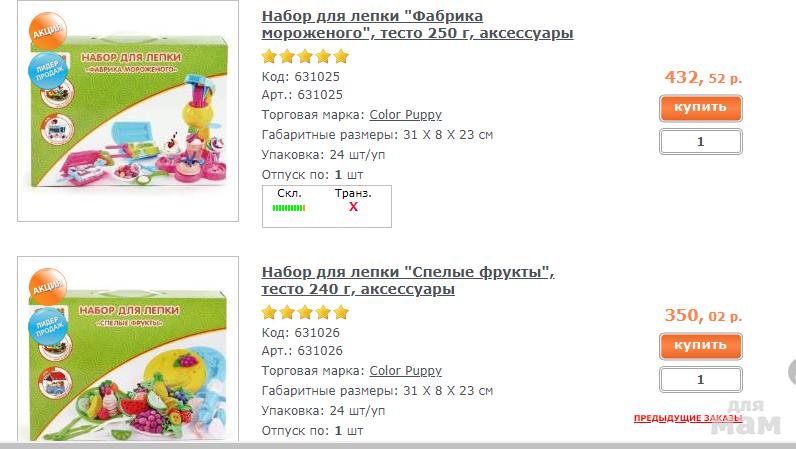Click the ЛИДЕР ПРОДАЖ badge on the ice cream set

pyautogui.click(x=48, y=71)
